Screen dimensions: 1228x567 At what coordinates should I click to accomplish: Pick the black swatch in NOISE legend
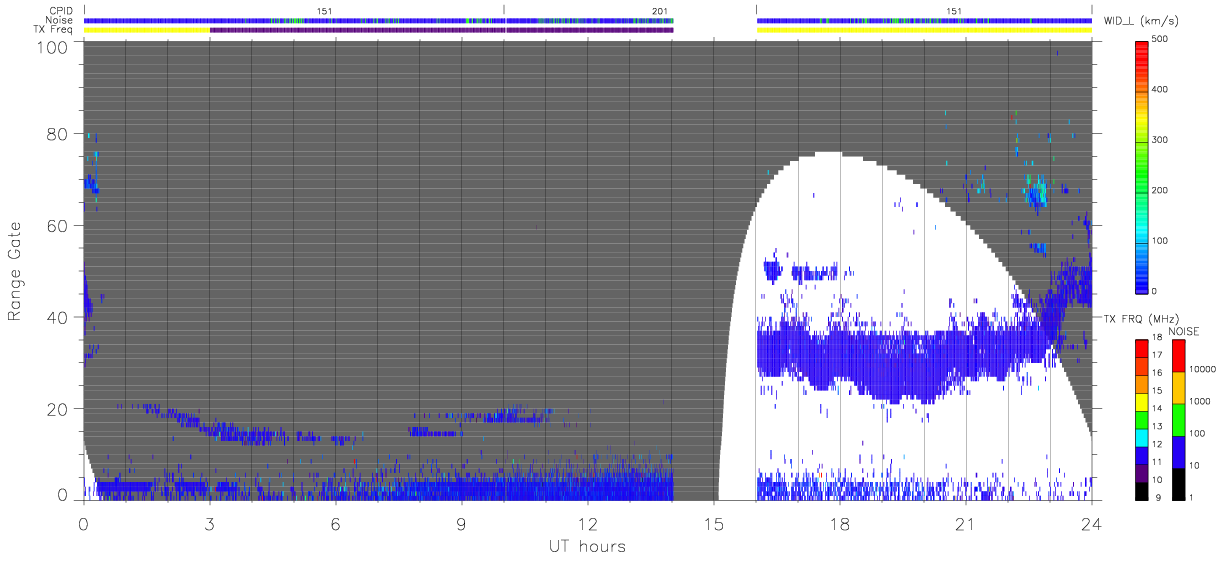[x=1178, y=483]
